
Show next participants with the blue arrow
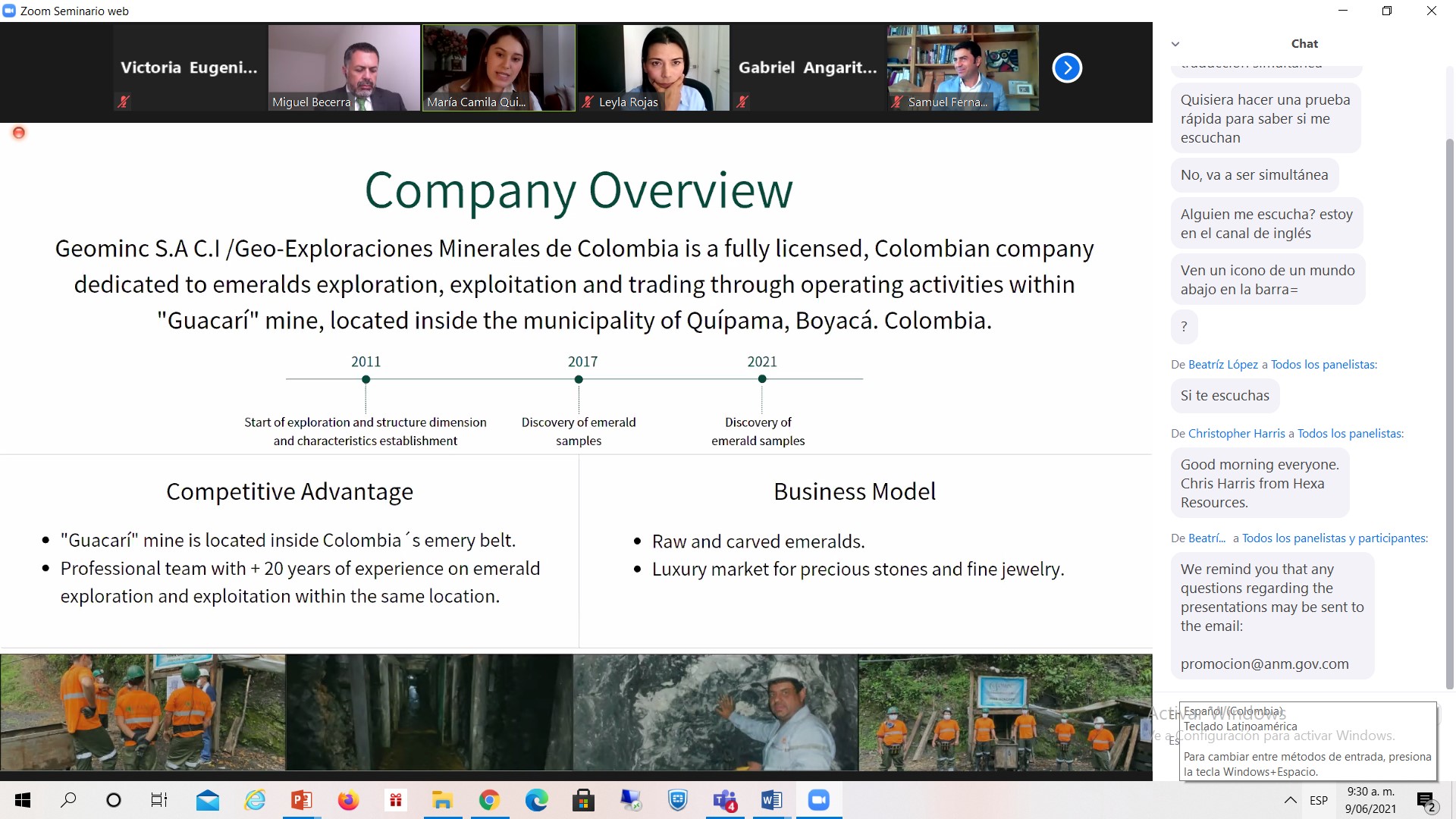pos(1067,68)
